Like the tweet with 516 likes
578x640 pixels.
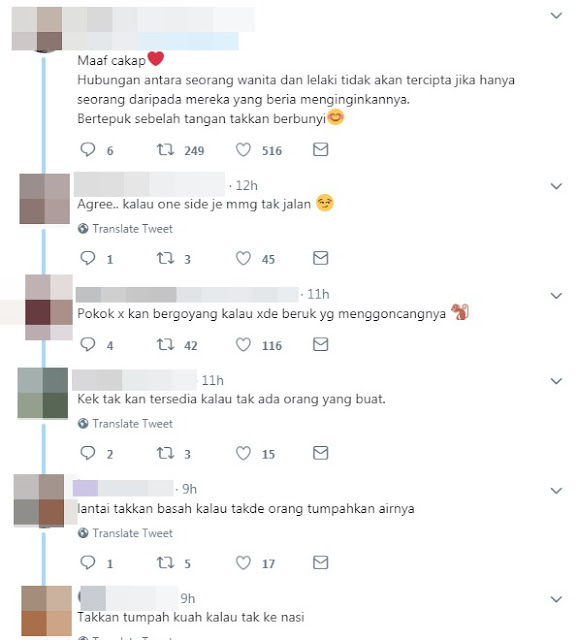pos(243,150)
